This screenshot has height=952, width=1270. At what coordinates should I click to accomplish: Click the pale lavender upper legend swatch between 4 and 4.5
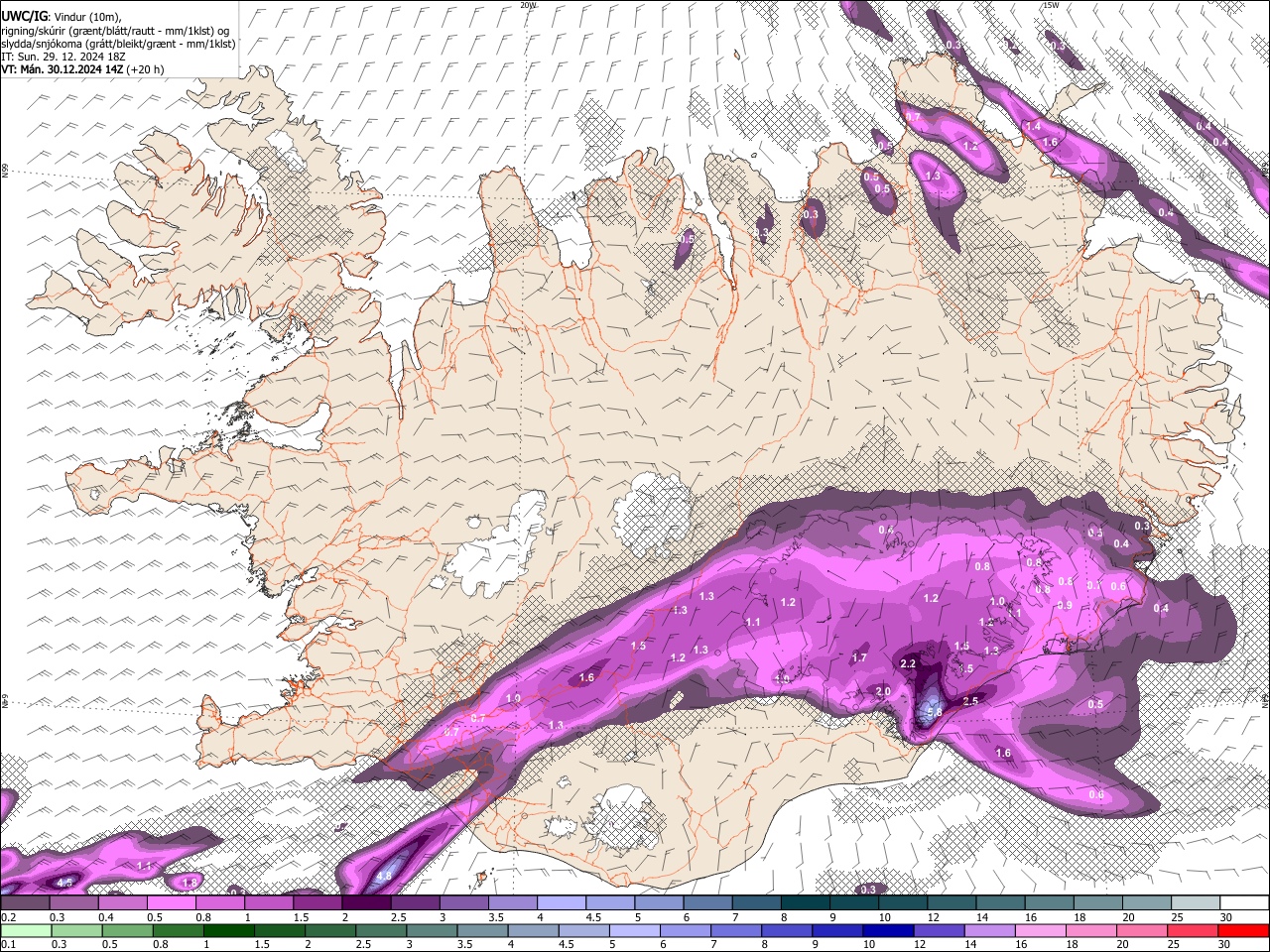pos(562,903)
